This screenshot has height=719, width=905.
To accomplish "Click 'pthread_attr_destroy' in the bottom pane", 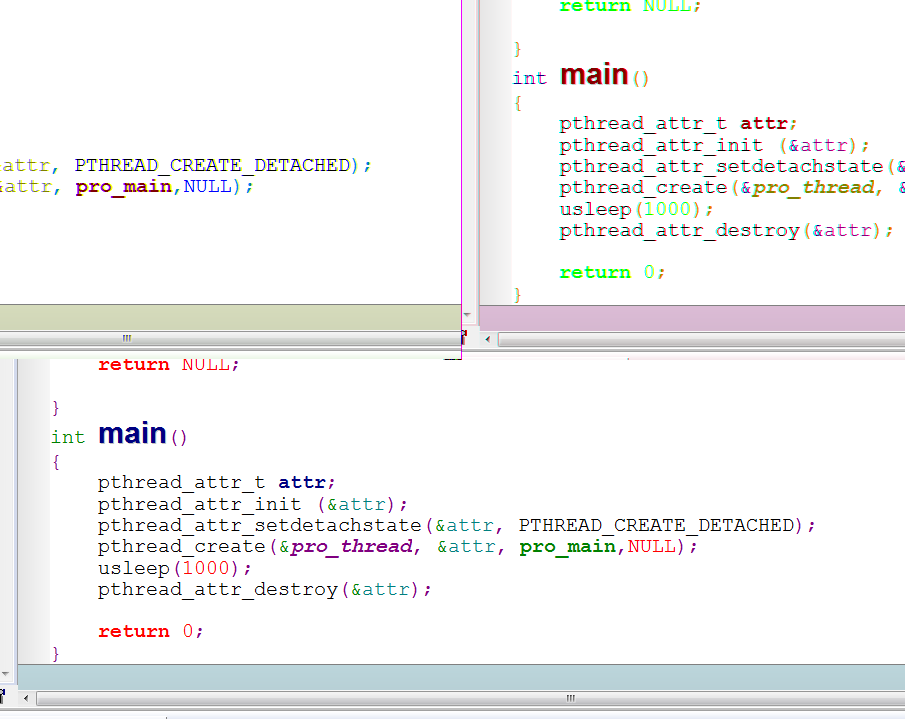I will point(218,590).
